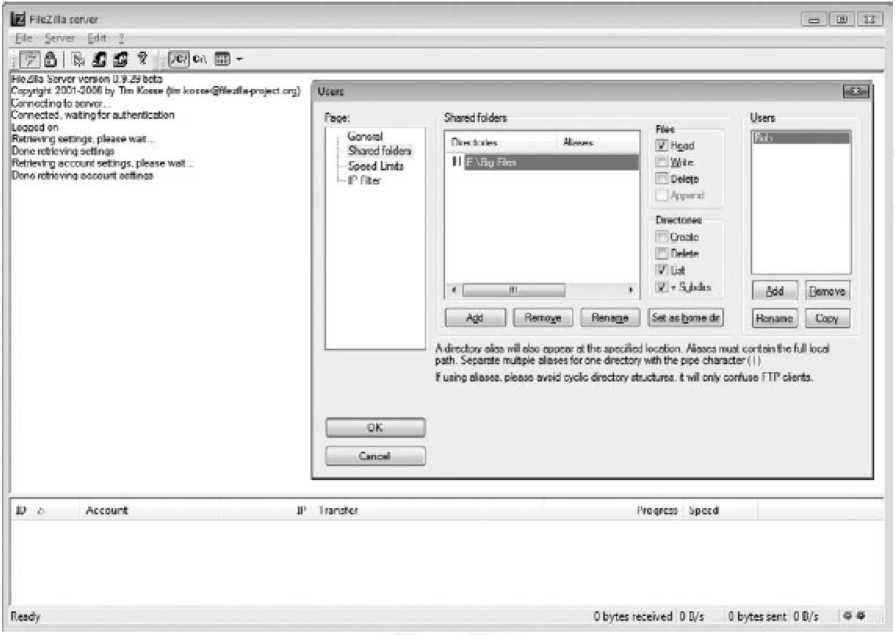
Task: Open the File menu
Action: pyautogui.click(x=23, y=38)
